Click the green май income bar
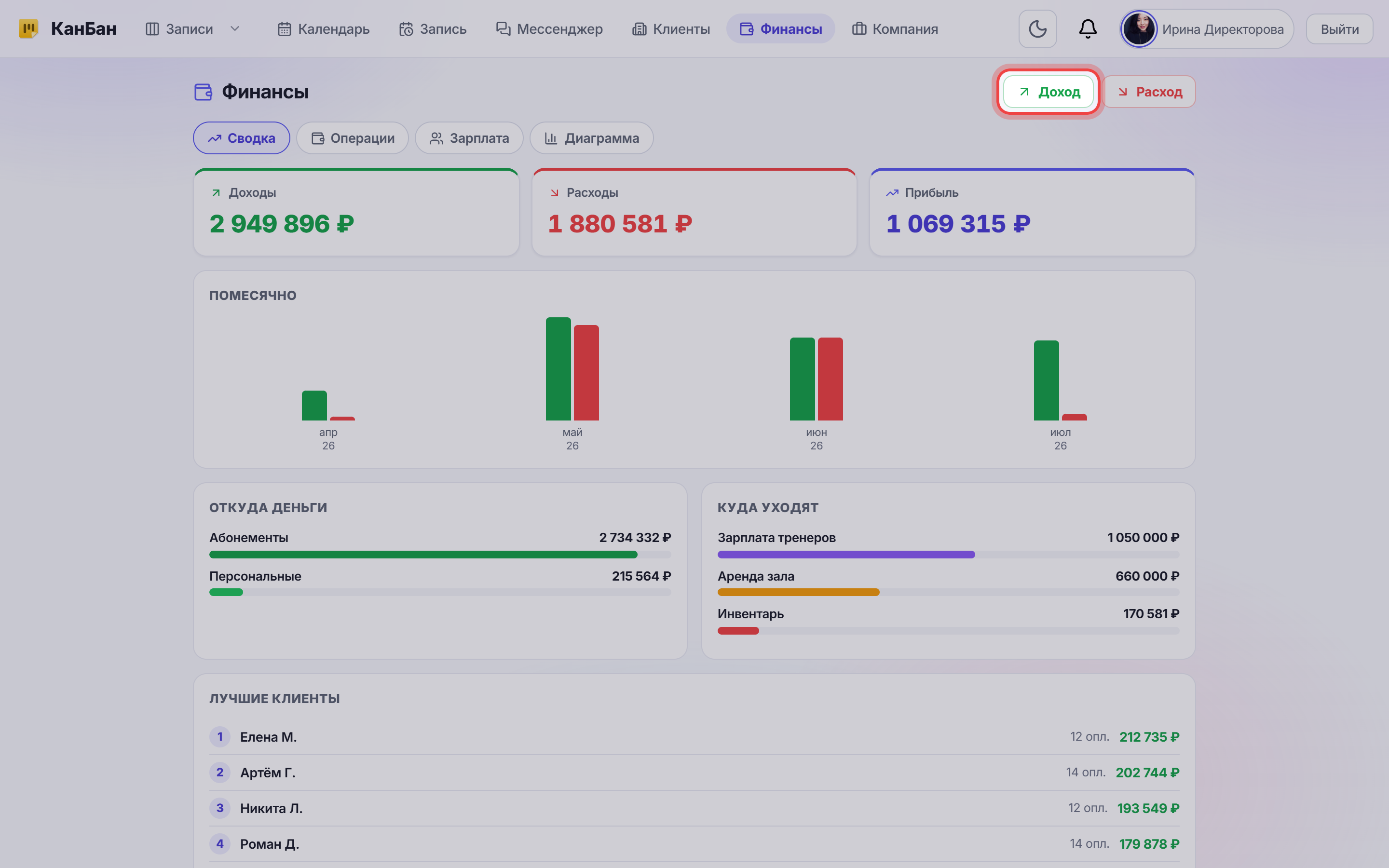Screen dimensions: 1389x868 pyautogui.click(x=558, y=368)
